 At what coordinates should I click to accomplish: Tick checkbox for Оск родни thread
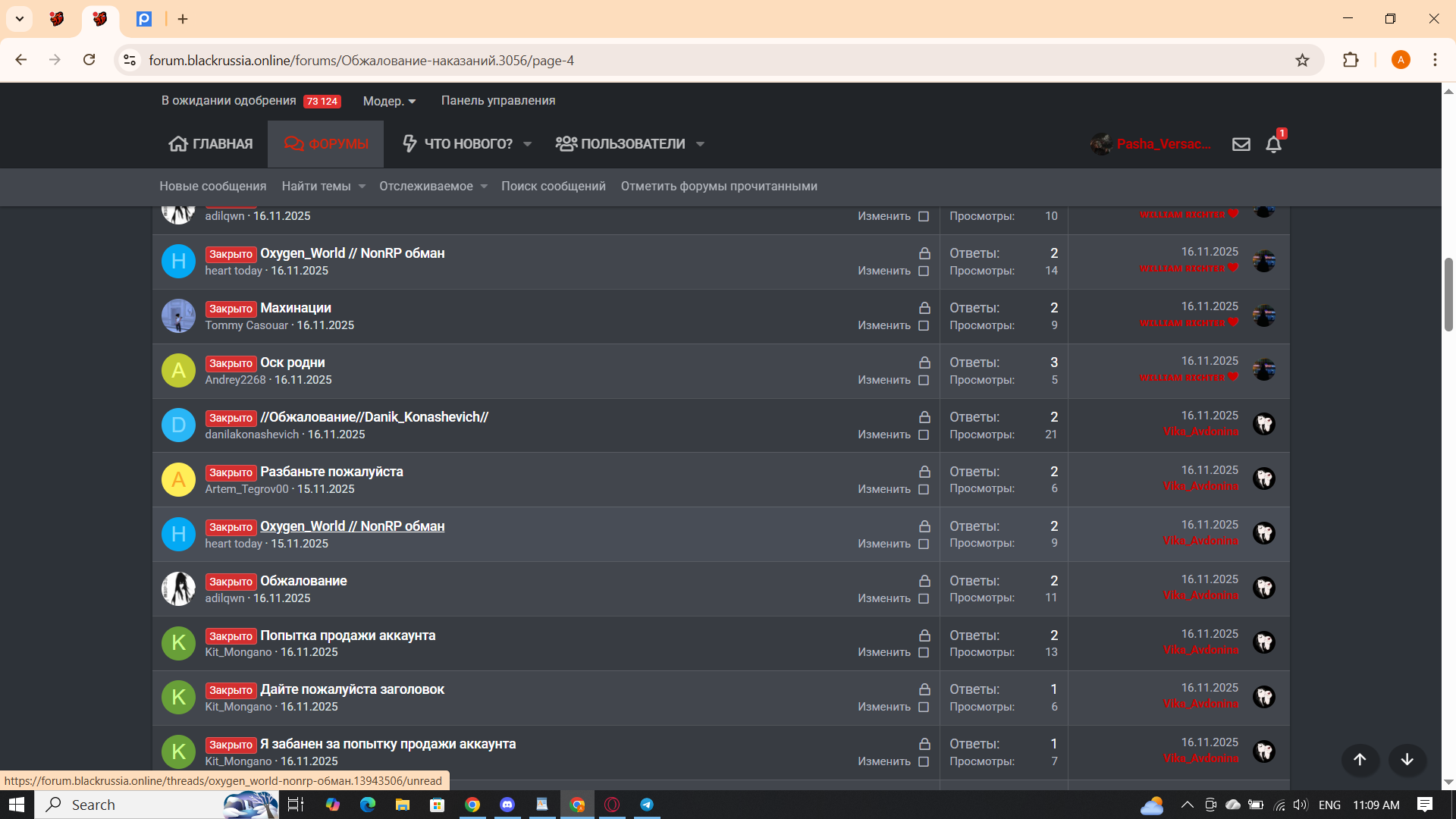(x=924, y=380)
